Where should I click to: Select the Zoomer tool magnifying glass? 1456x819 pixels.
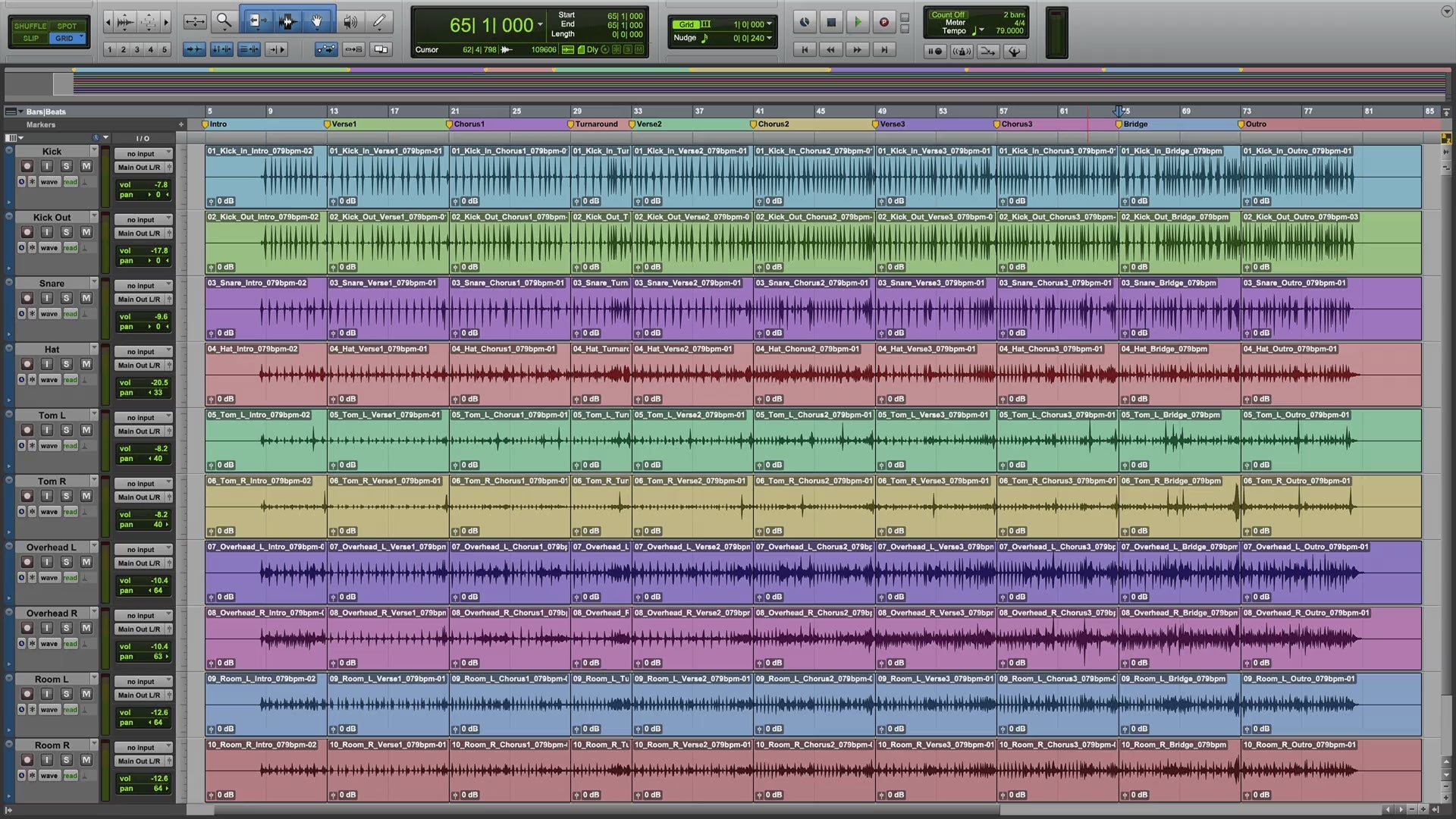coord(224,21)
